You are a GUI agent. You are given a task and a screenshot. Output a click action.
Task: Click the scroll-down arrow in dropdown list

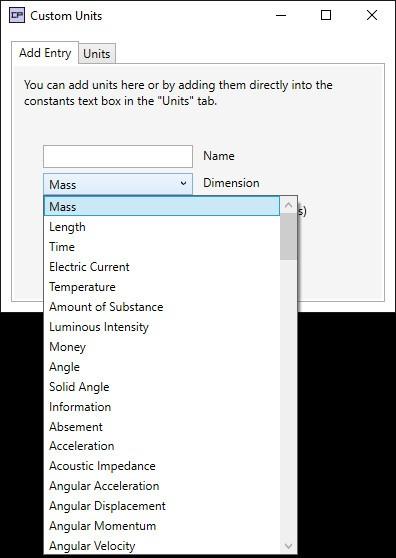click(x=288, y=546)
